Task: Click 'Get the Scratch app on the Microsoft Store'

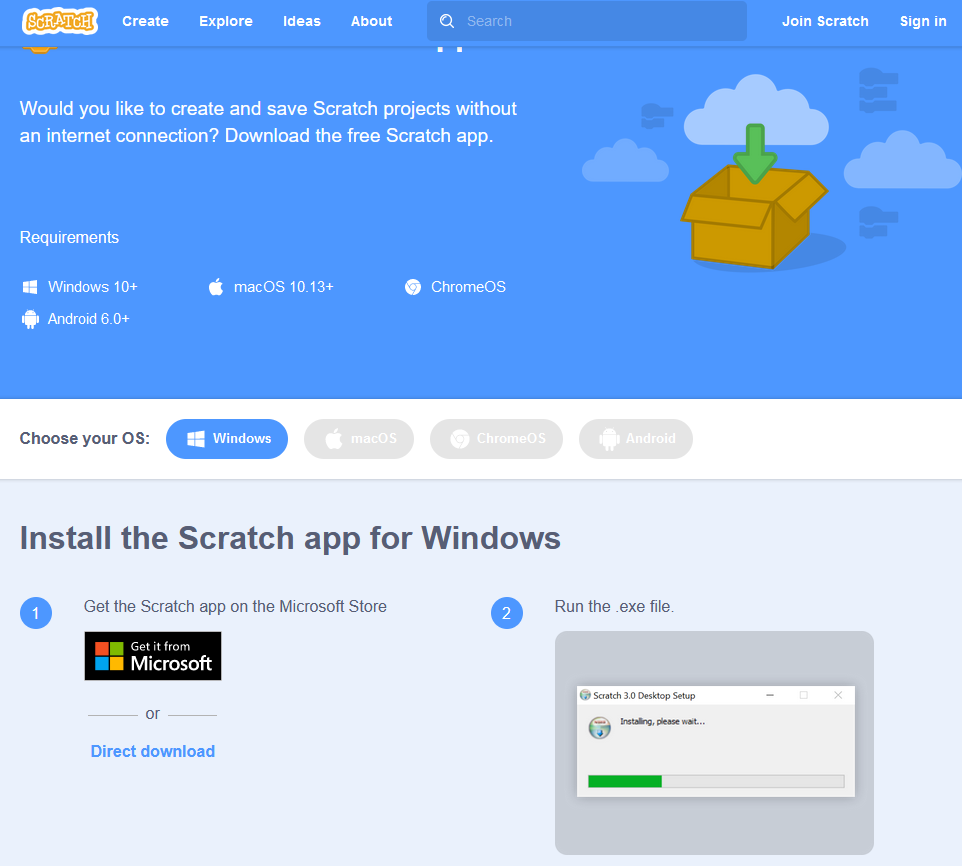Action: coord(235,607)
